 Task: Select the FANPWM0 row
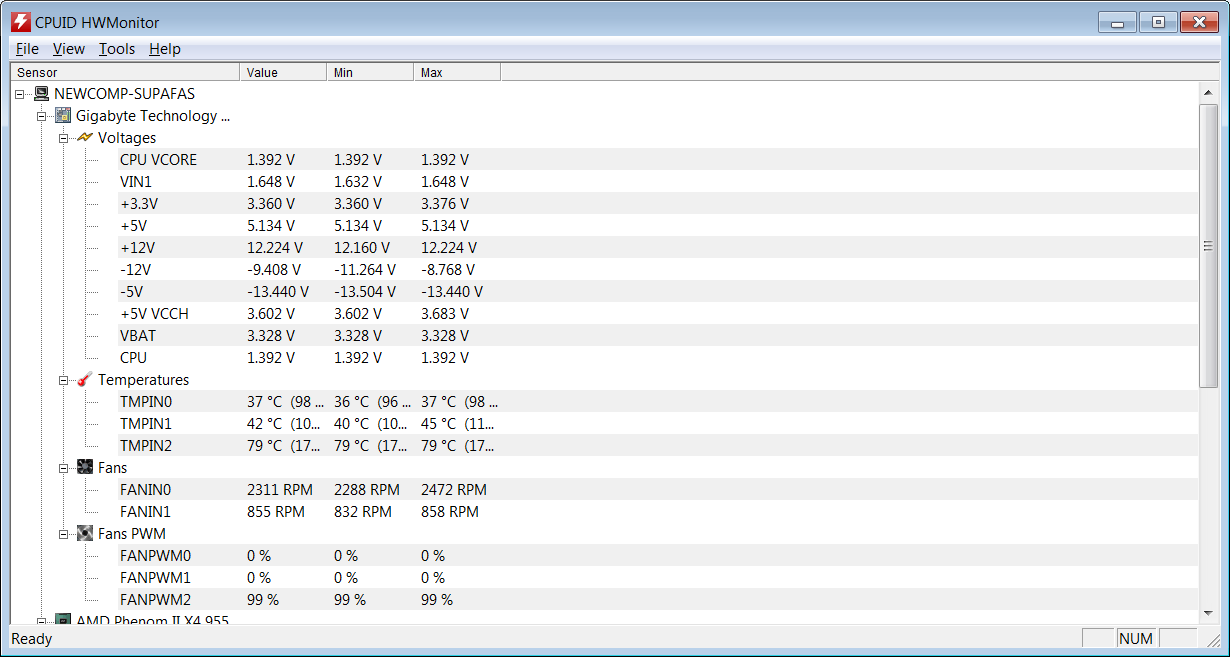(x=658, y=556)
